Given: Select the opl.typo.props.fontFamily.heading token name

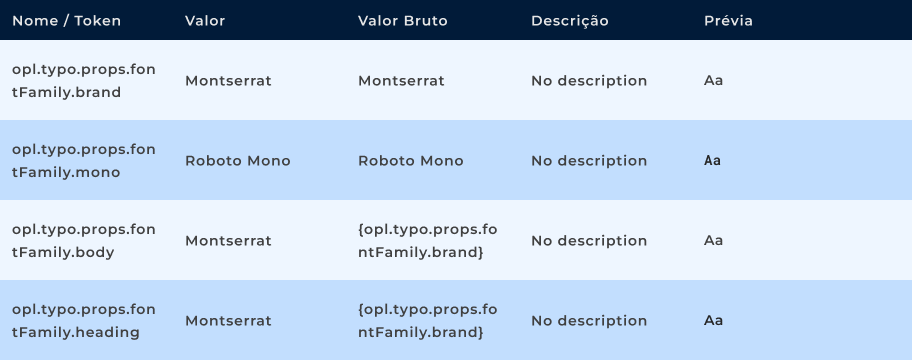Looking at the screenshot, I should pyautogui.click(x=84, y=320).
